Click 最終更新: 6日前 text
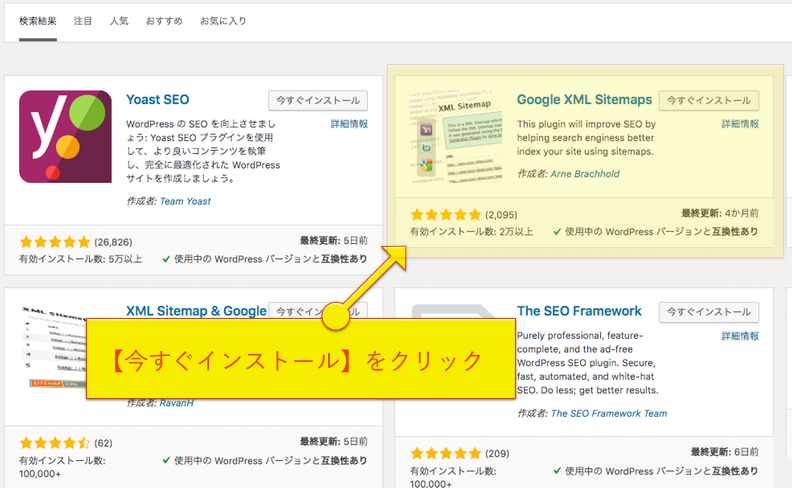This screenshot has width=792, height=488. click(725, 452)
